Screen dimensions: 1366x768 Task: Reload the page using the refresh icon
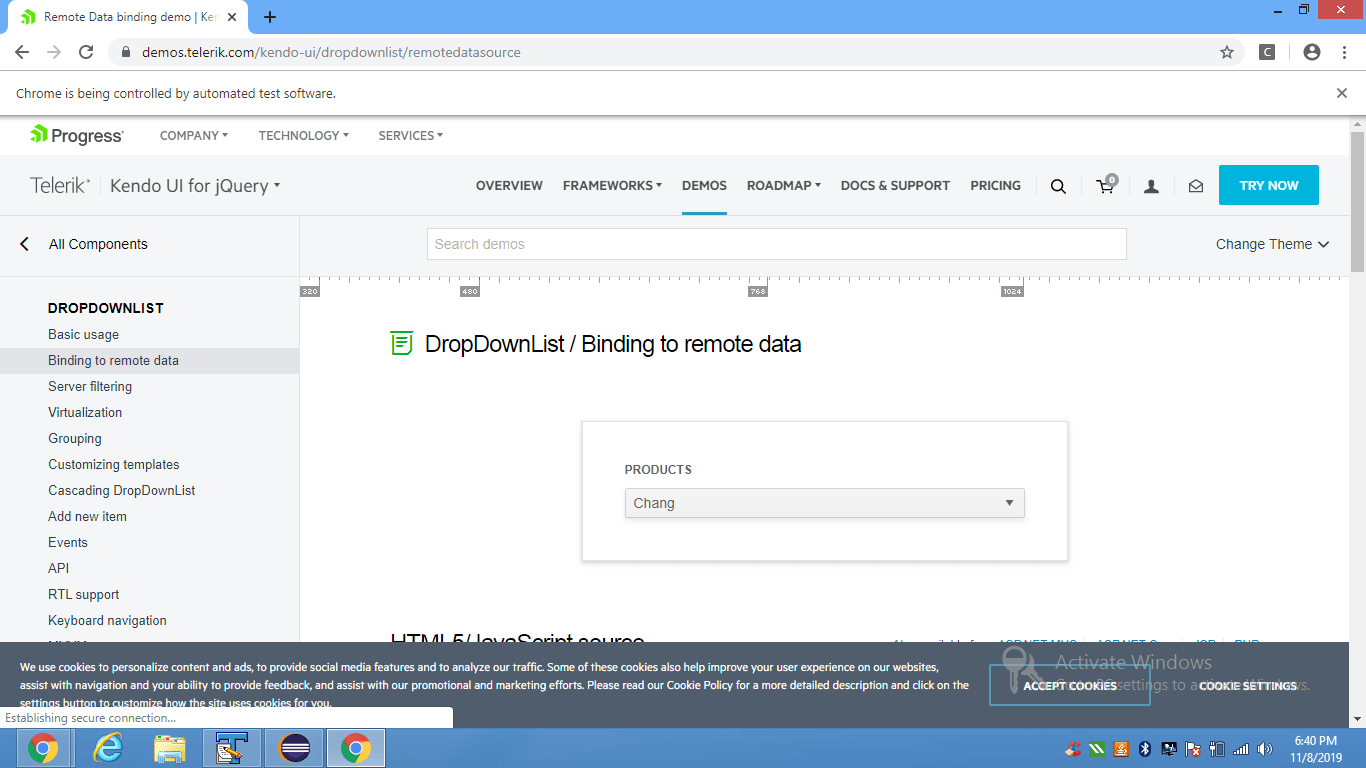pyautogui.click(x=85, y=52)
